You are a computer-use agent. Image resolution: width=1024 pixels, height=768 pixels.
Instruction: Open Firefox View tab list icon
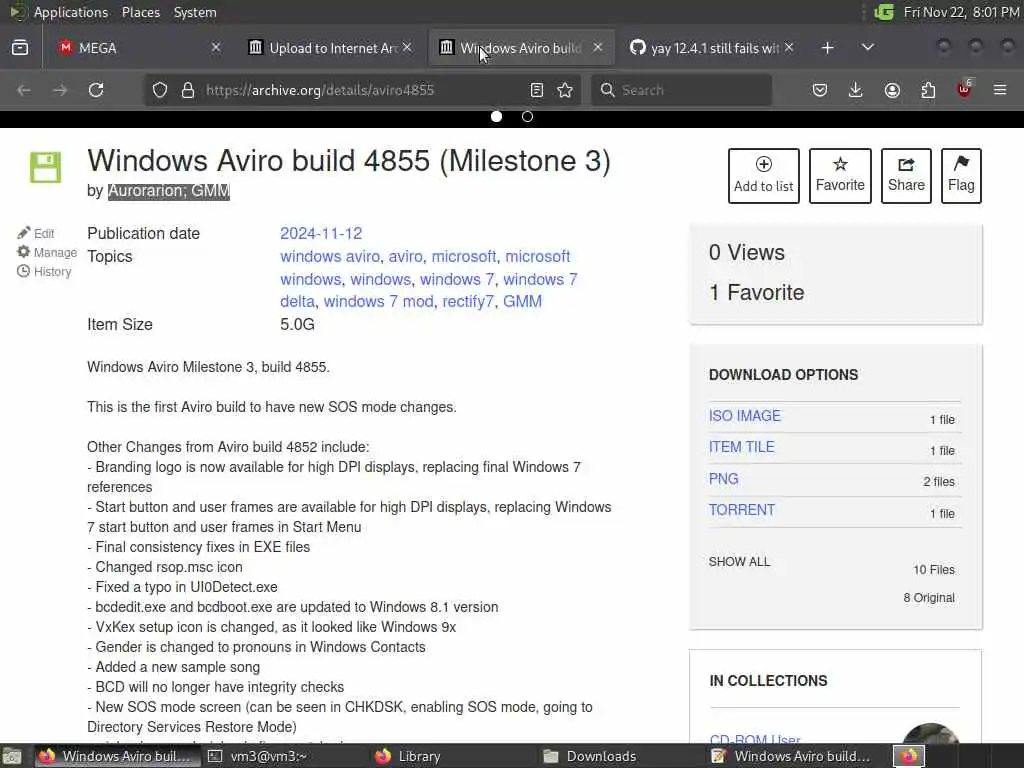pos(20,48)
